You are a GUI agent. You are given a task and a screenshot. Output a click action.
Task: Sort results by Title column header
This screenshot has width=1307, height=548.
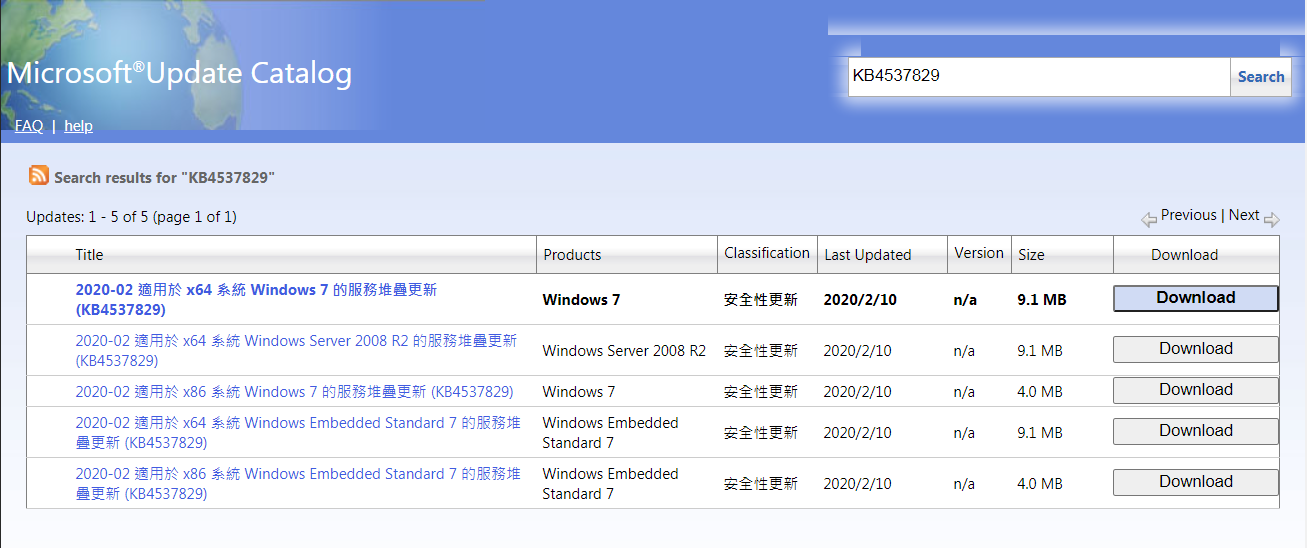[x=89, y=255]
